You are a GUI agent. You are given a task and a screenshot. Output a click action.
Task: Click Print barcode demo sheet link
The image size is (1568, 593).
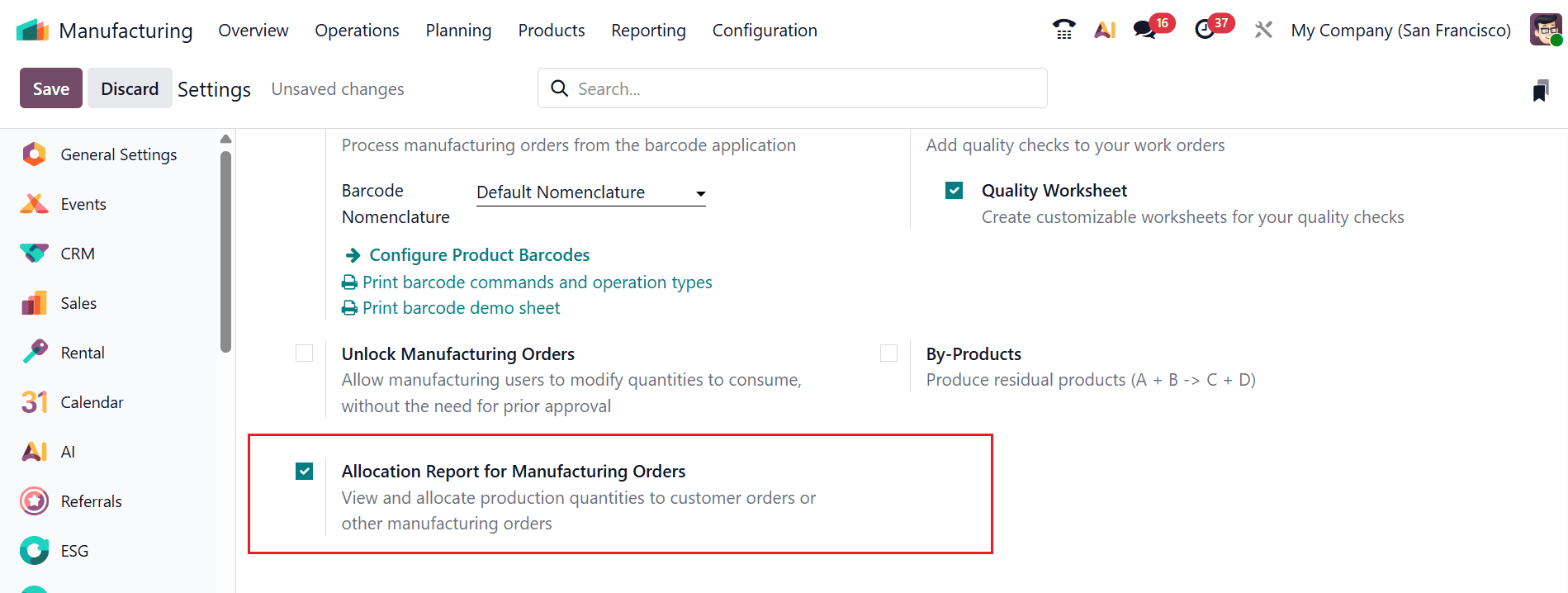(x=461, y=308)
